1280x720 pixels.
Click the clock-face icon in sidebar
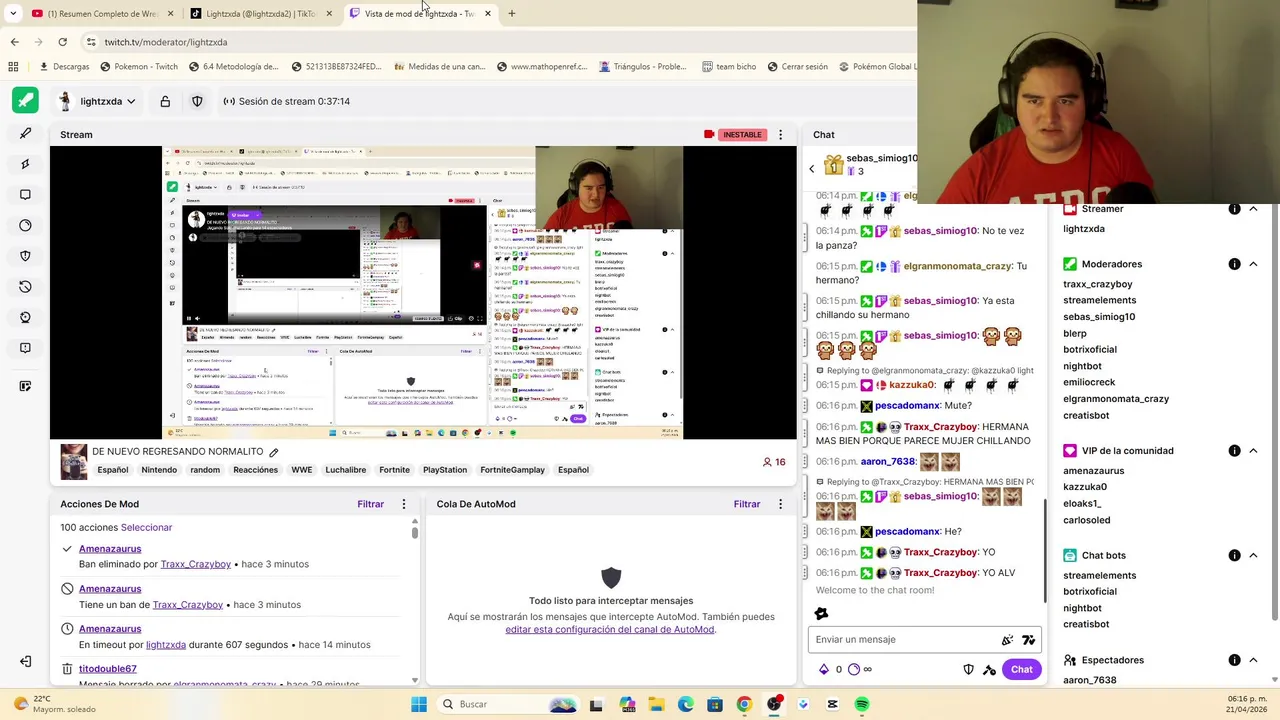click(25, 317)
